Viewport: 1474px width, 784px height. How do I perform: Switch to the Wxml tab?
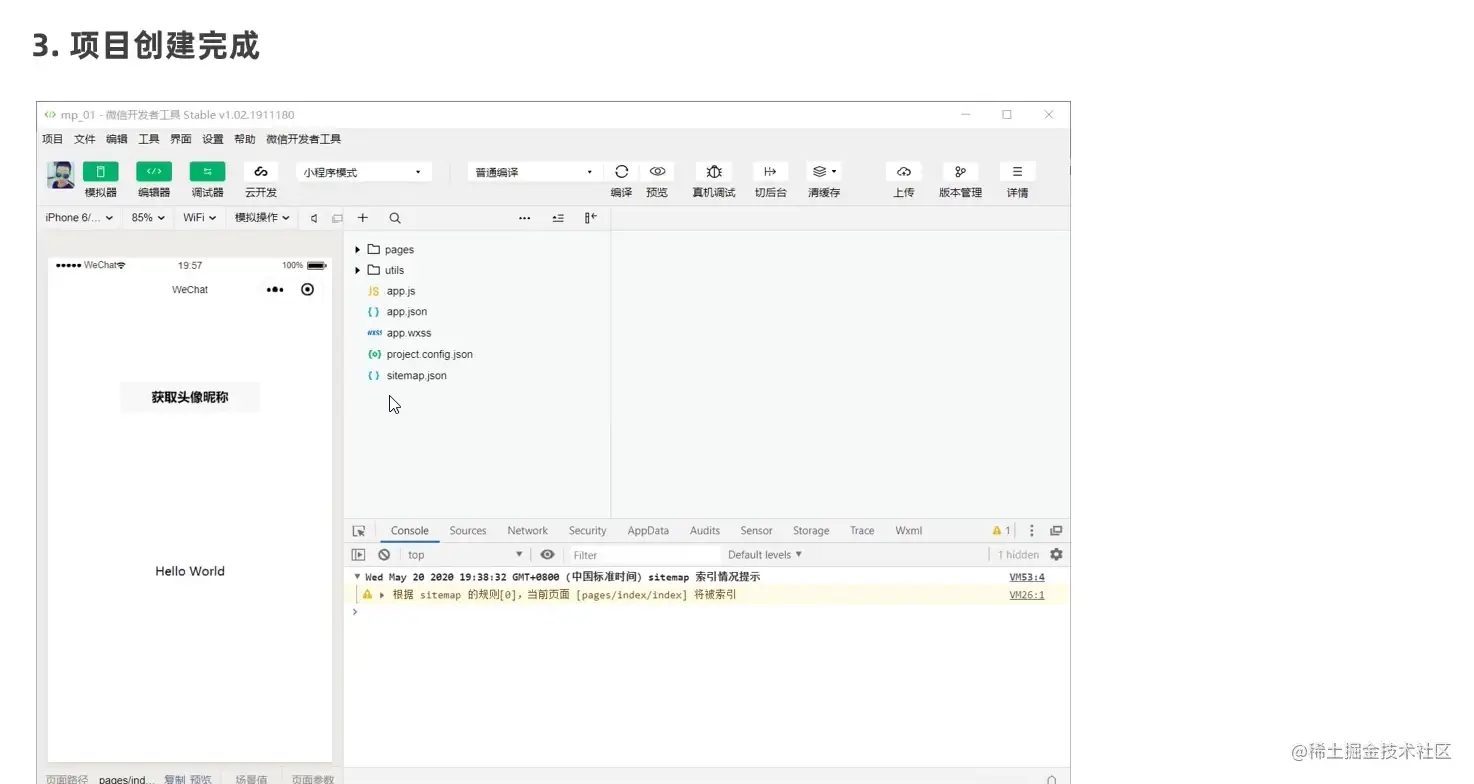click(x=909, y=531)
